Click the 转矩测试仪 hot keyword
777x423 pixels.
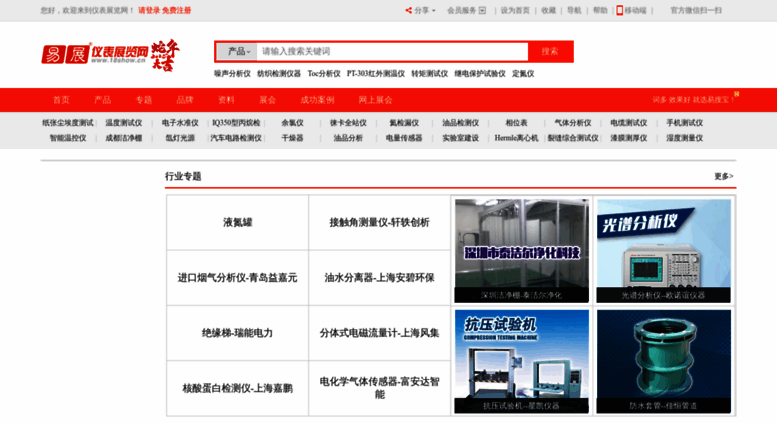click(x=430, y=74)
